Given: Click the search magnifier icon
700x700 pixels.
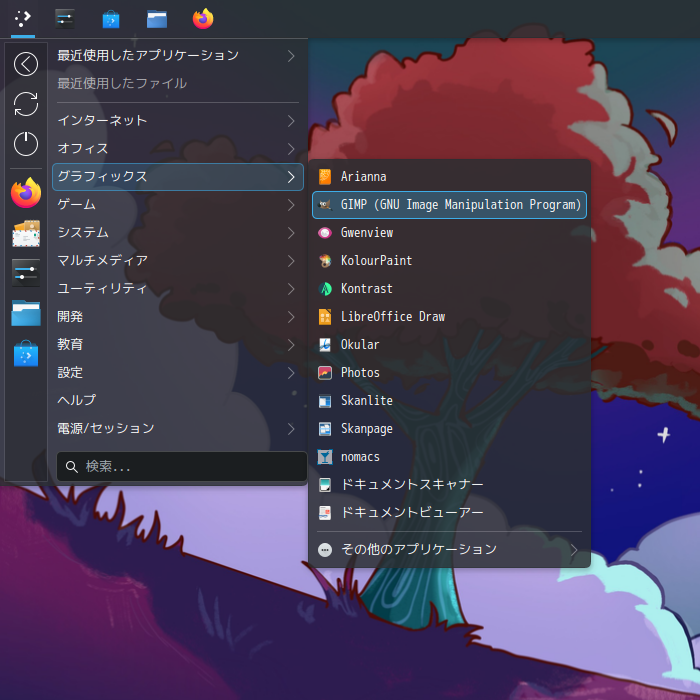Looking at the screenshot, I should point(71,467).
